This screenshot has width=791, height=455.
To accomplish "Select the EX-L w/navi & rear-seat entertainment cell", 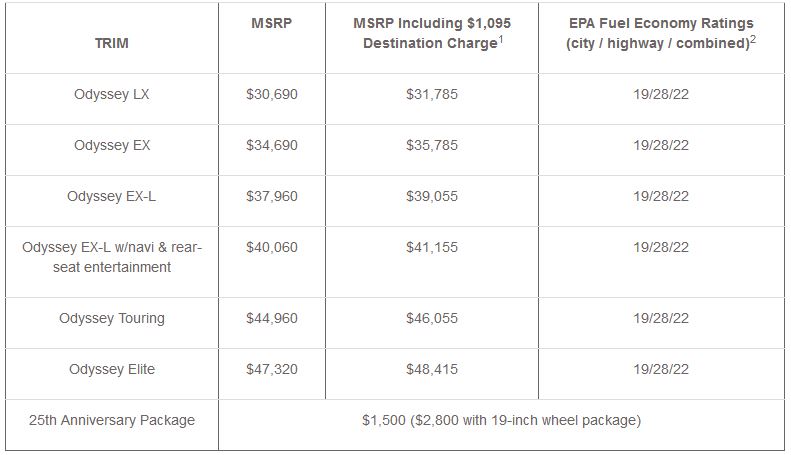I will point(112,257).
